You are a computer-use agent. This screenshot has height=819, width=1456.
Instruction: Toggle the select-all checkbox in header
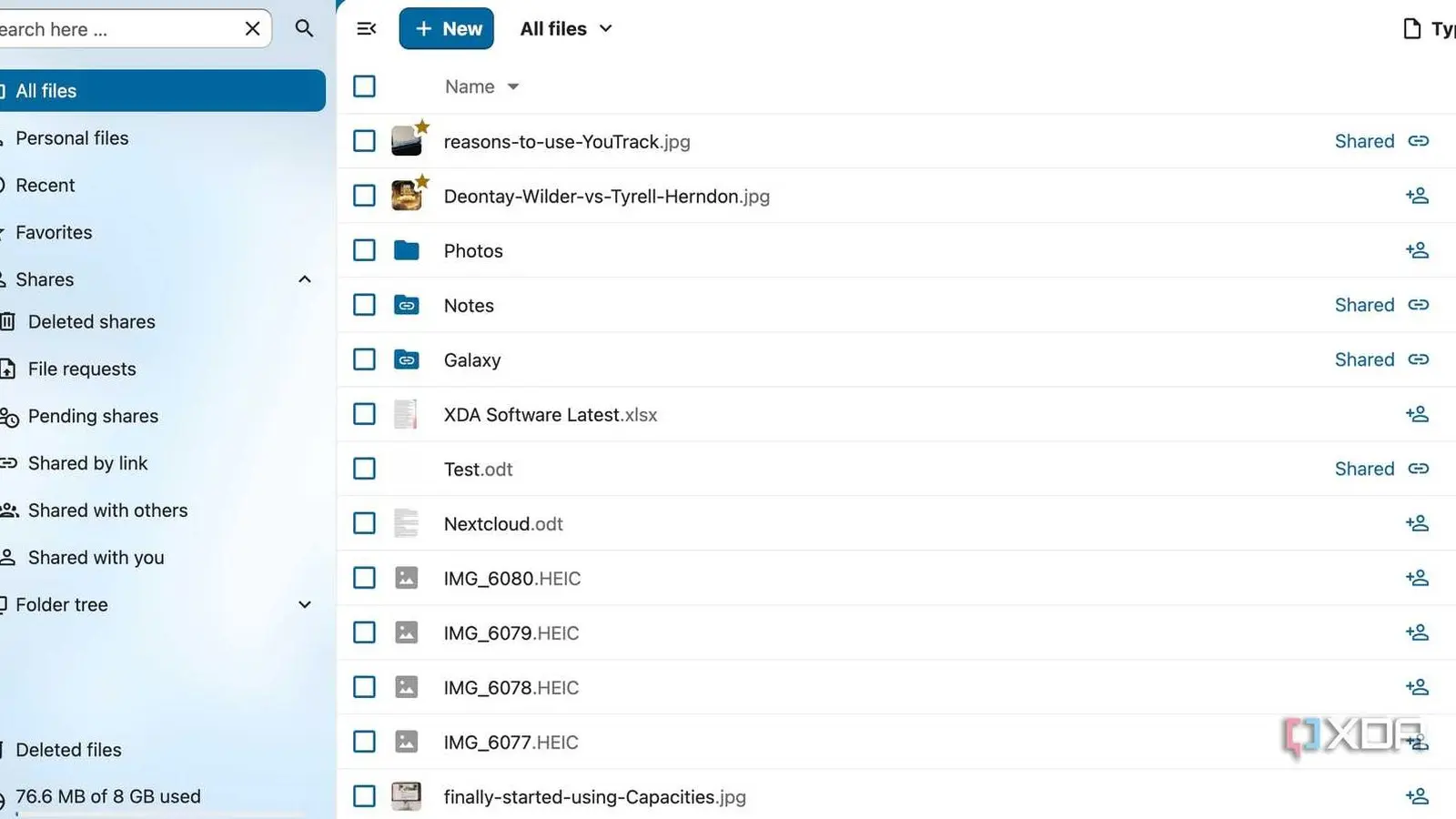click(x=364, y=86)
